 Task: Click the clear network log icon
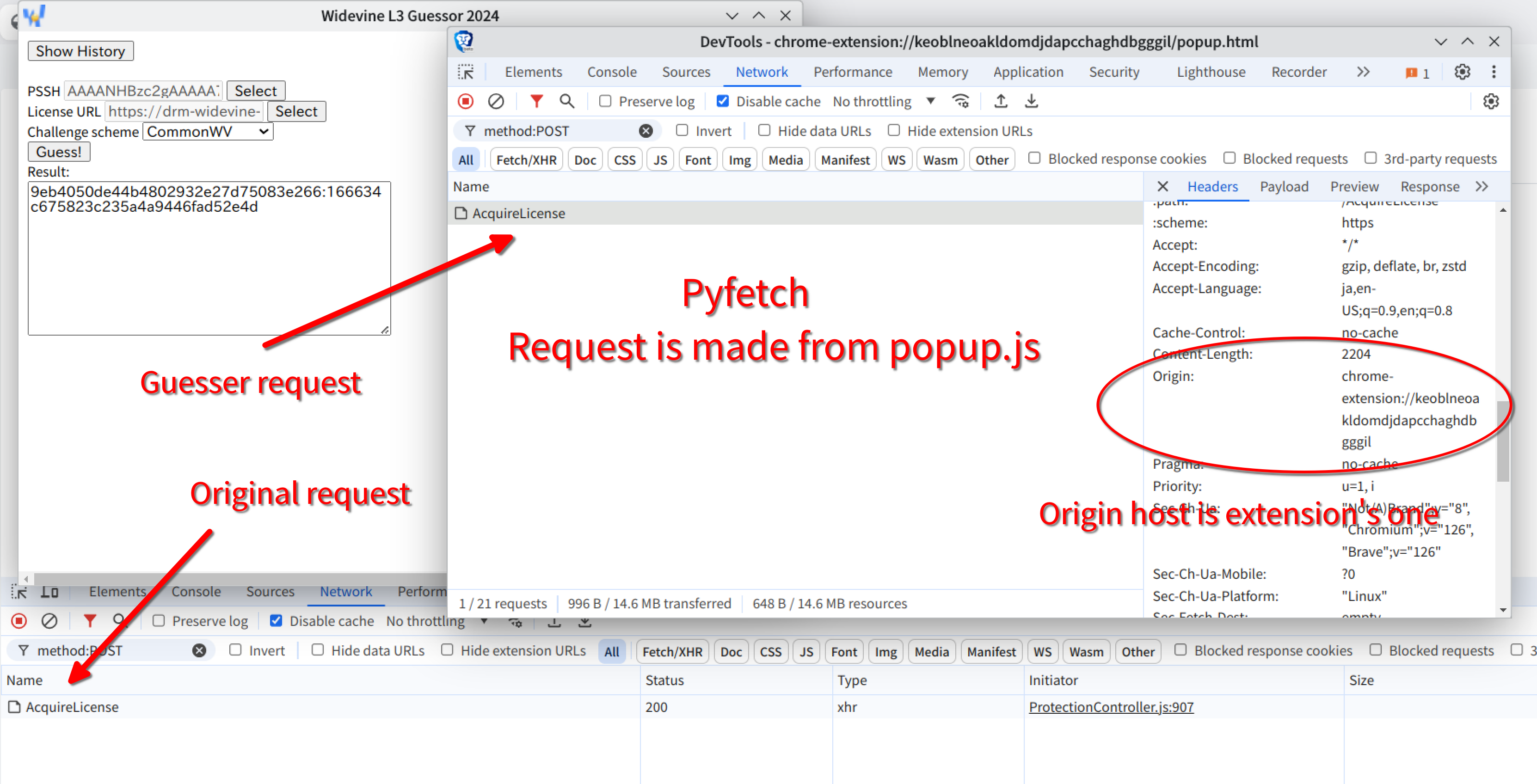tap(495, 101)
